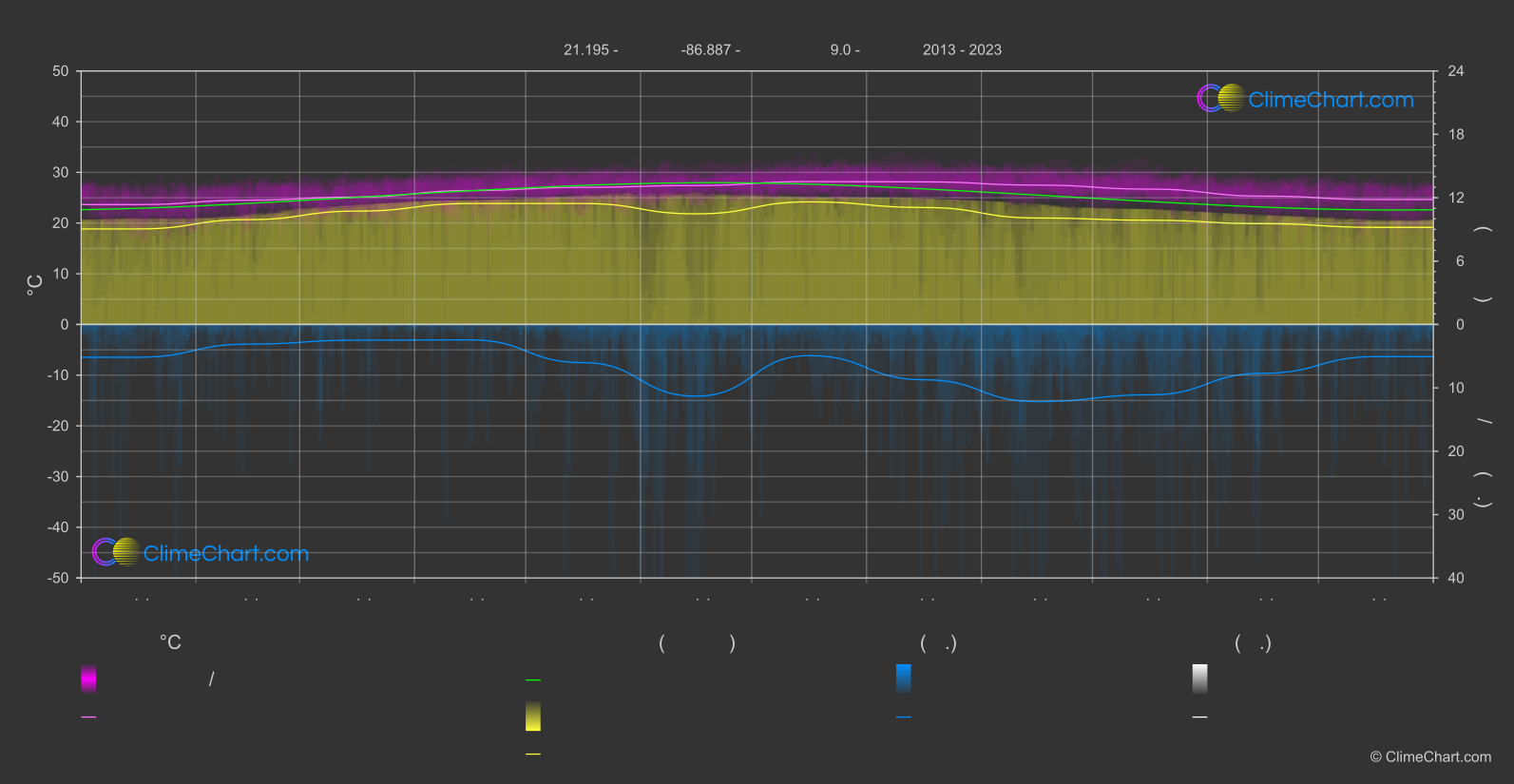Viewport: 1514px width, 784px height.
Task: Click the rotated °C axis label
Action: pos(34,285)
